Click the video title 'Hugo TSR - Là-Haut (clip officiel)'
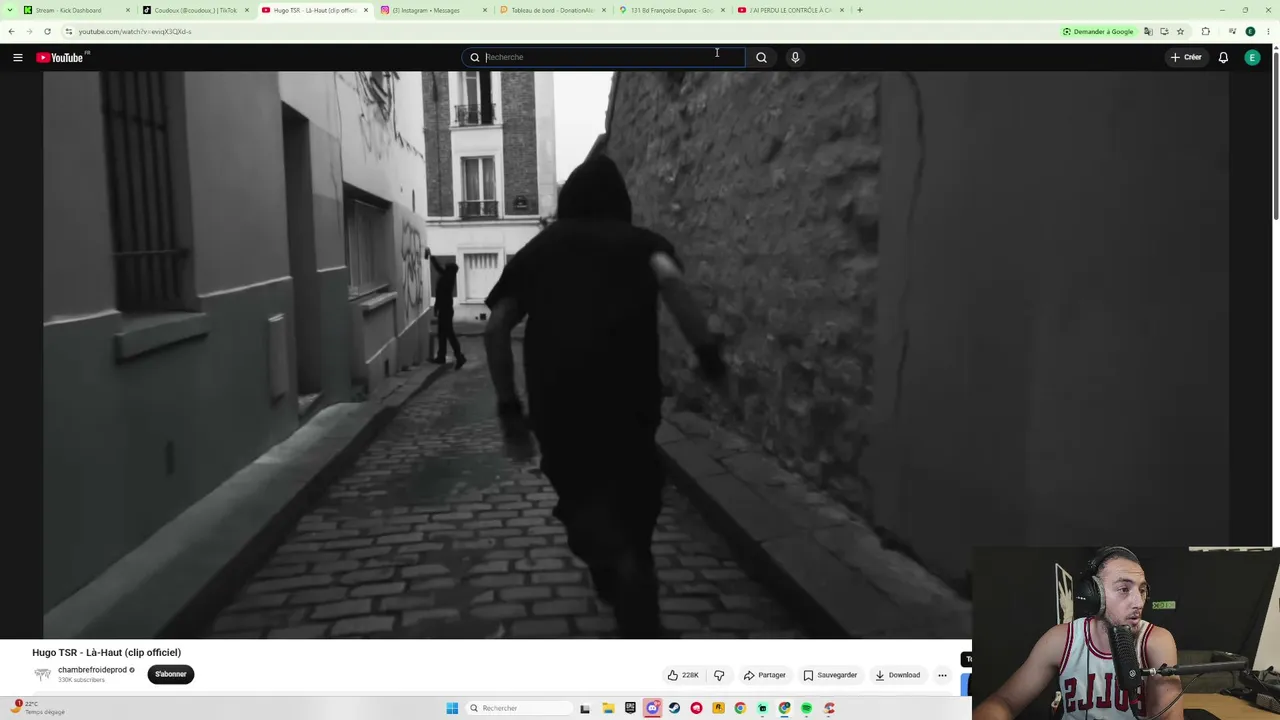 [x=106, y=652]
